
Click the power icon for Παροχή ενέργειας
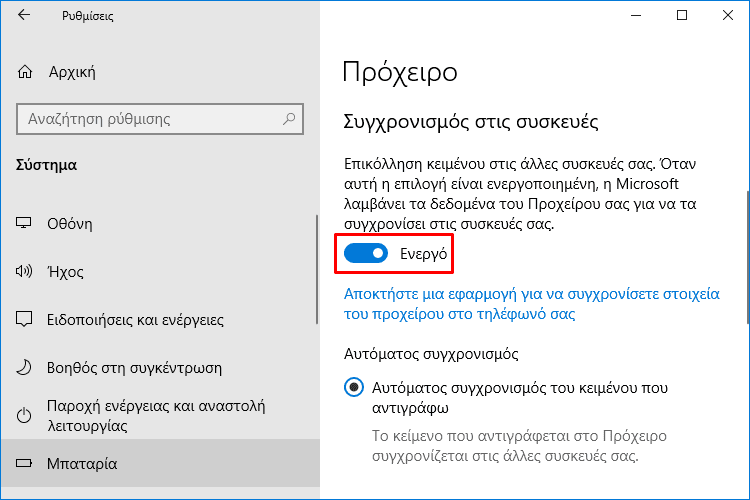24,415
